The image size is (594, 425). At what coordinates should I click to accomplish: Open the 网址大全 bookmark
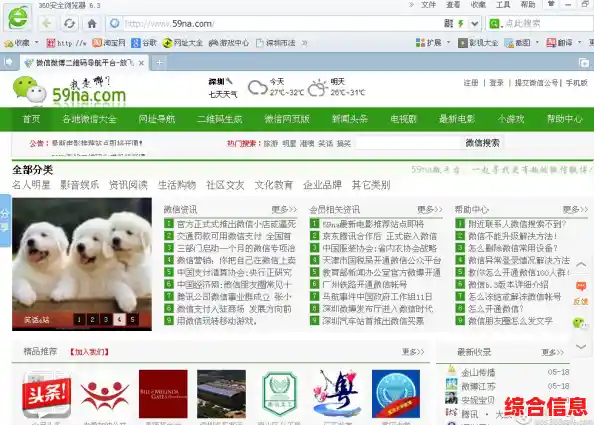[x=183, y=43]
